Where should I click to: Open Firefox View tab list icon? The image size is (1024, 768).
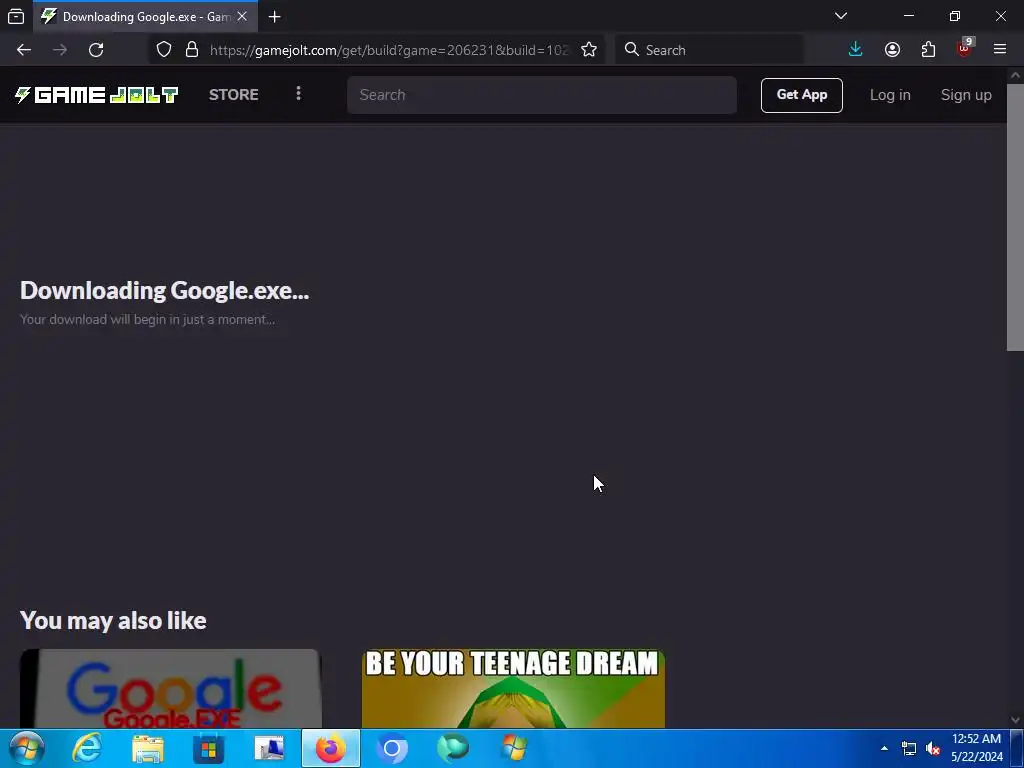click(x=16, y=16)
